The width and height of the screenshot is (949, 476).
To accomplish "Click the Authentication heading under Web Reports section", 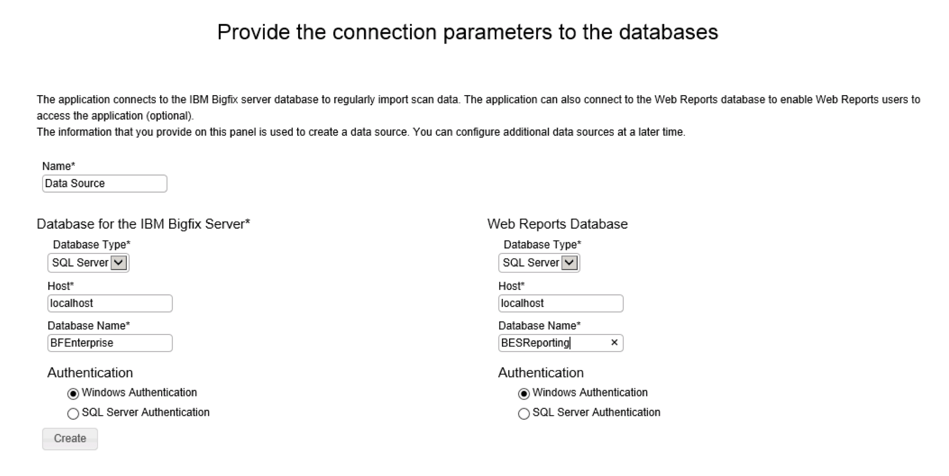I will pyautogui.click(x=541, y=373).
